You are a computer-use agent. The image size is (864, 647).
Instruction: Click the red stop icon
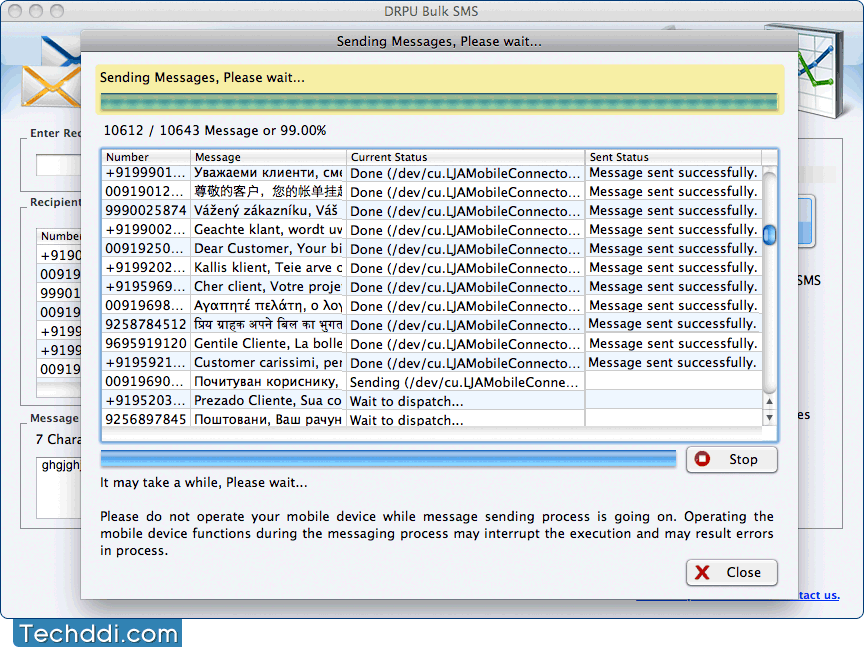point(702,459)
